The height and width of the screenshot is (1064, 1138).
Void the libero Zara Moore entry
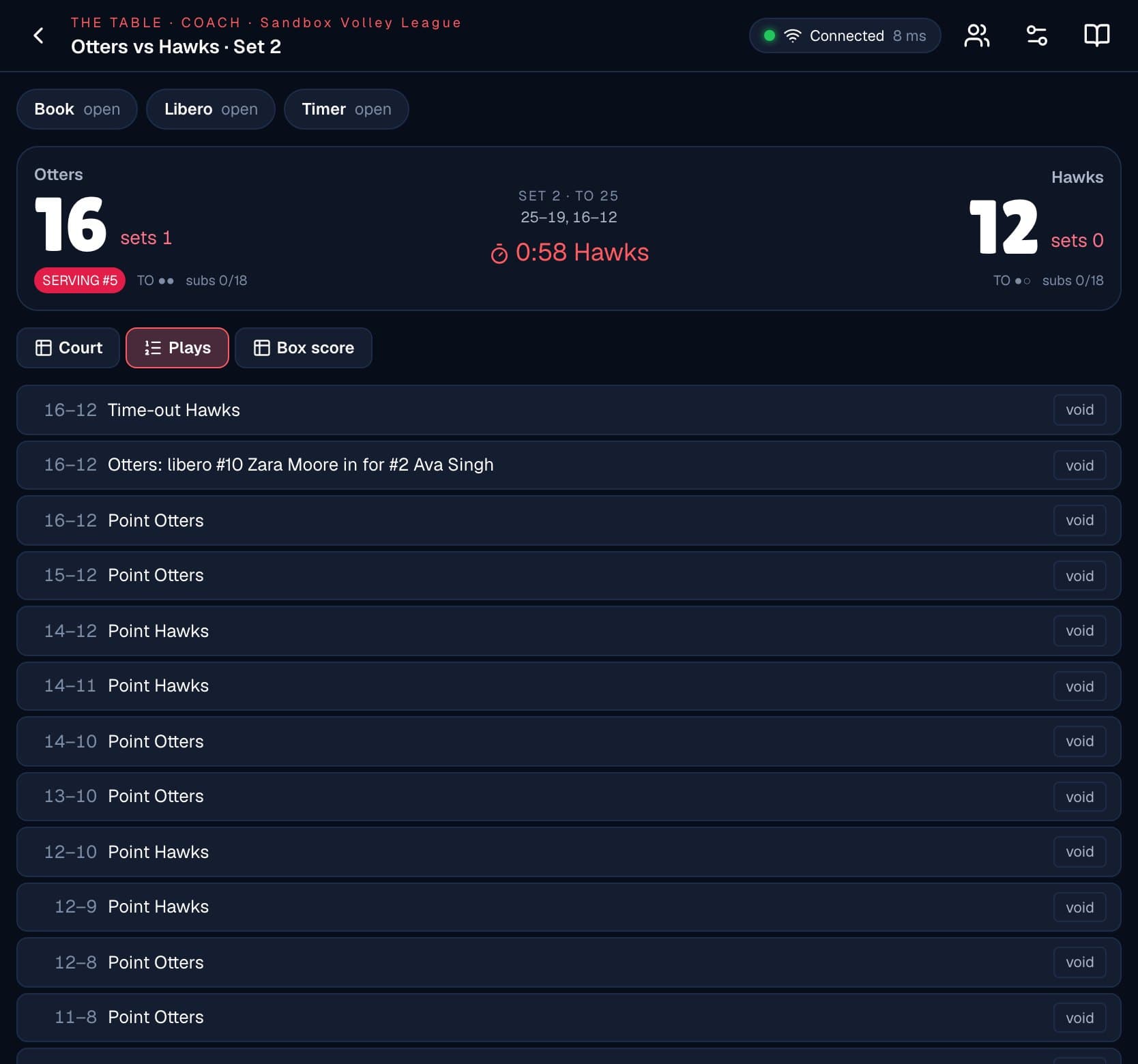pos(1079,465)
